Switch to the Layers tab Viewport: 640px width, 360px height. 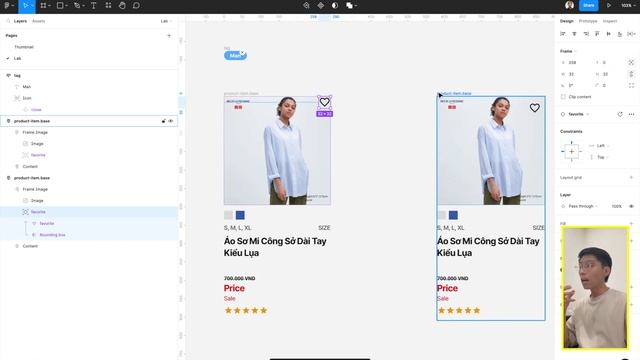pos(20,21)
